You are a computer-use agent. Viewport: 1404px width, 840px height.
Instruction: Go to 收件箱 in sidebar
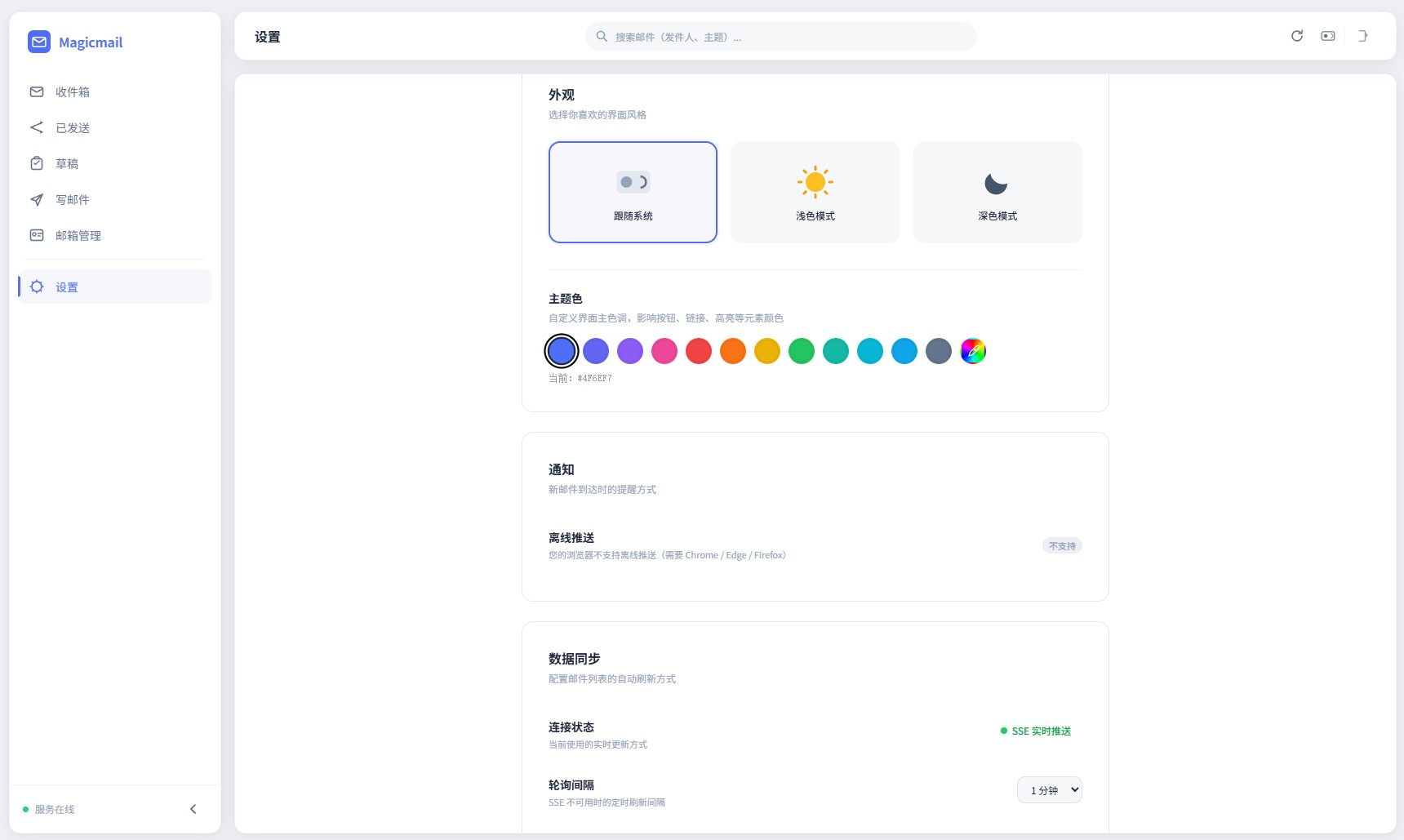pos(115,91)
